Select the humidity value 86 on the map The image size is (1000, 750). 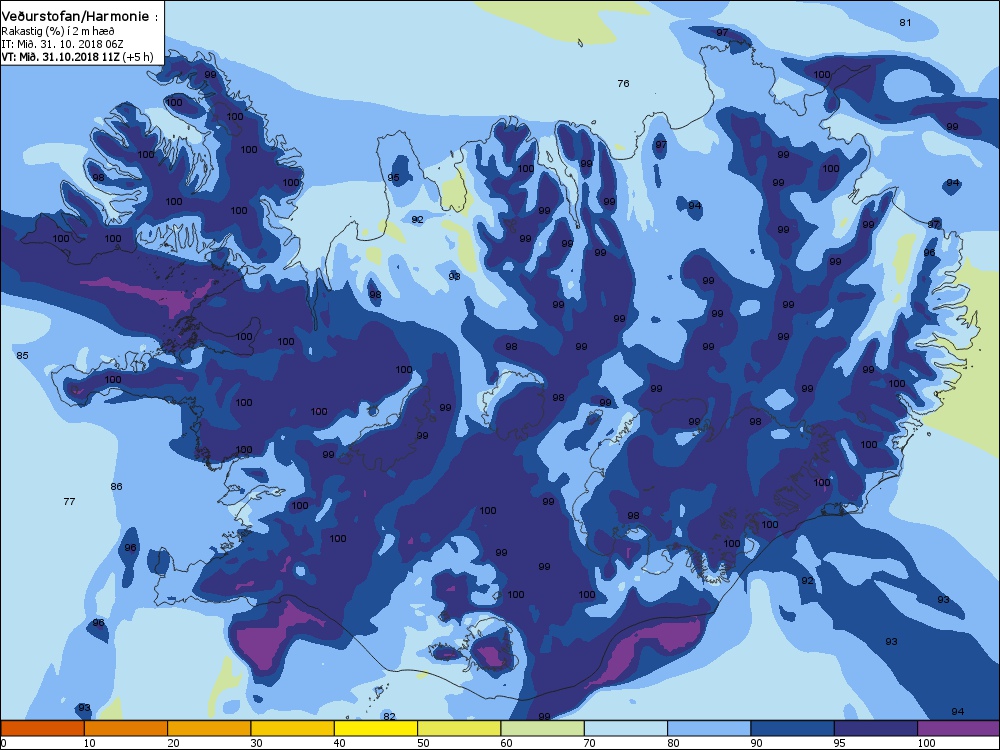click(x=116, y=487)
